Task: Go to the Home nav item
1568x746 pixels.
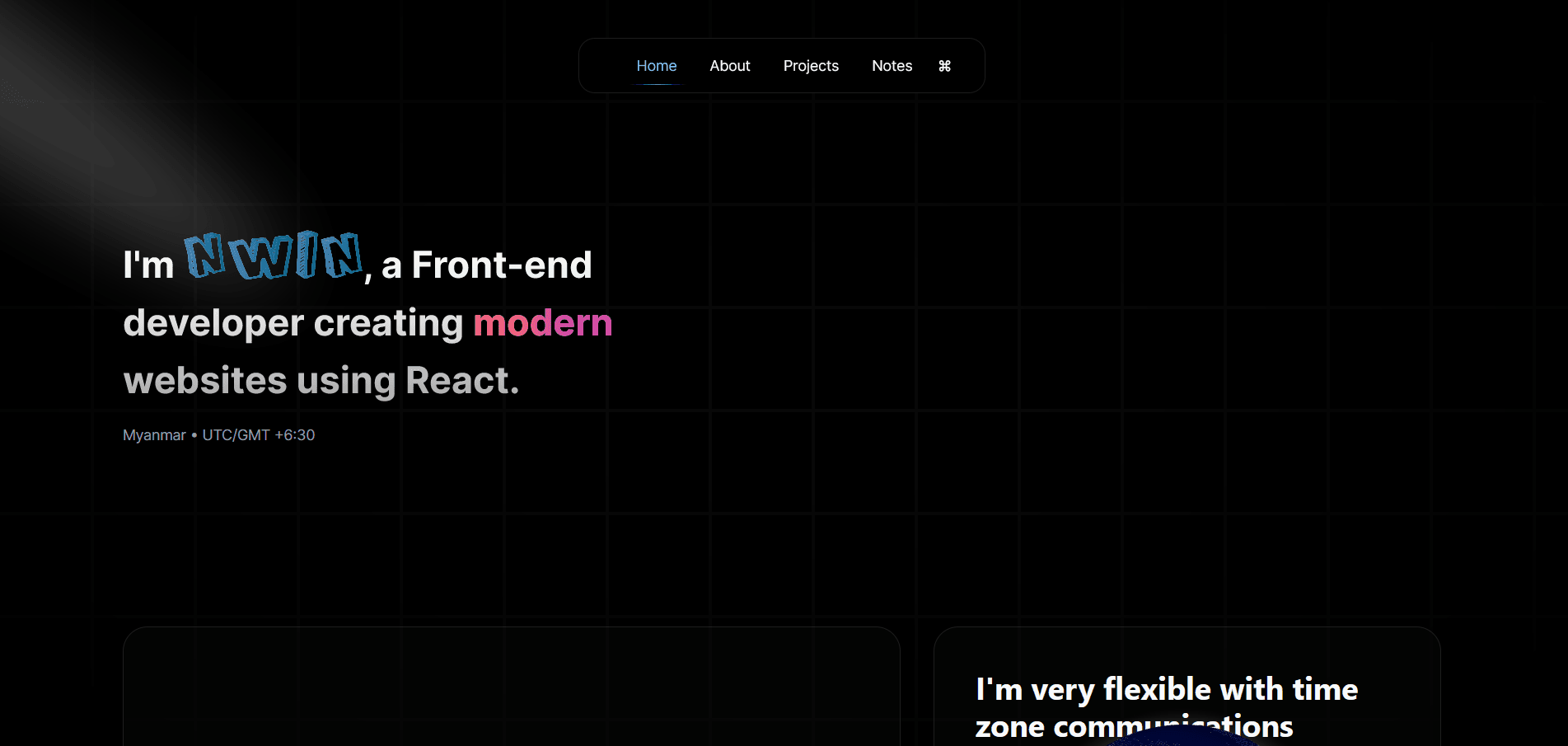Action: [657, 66]
